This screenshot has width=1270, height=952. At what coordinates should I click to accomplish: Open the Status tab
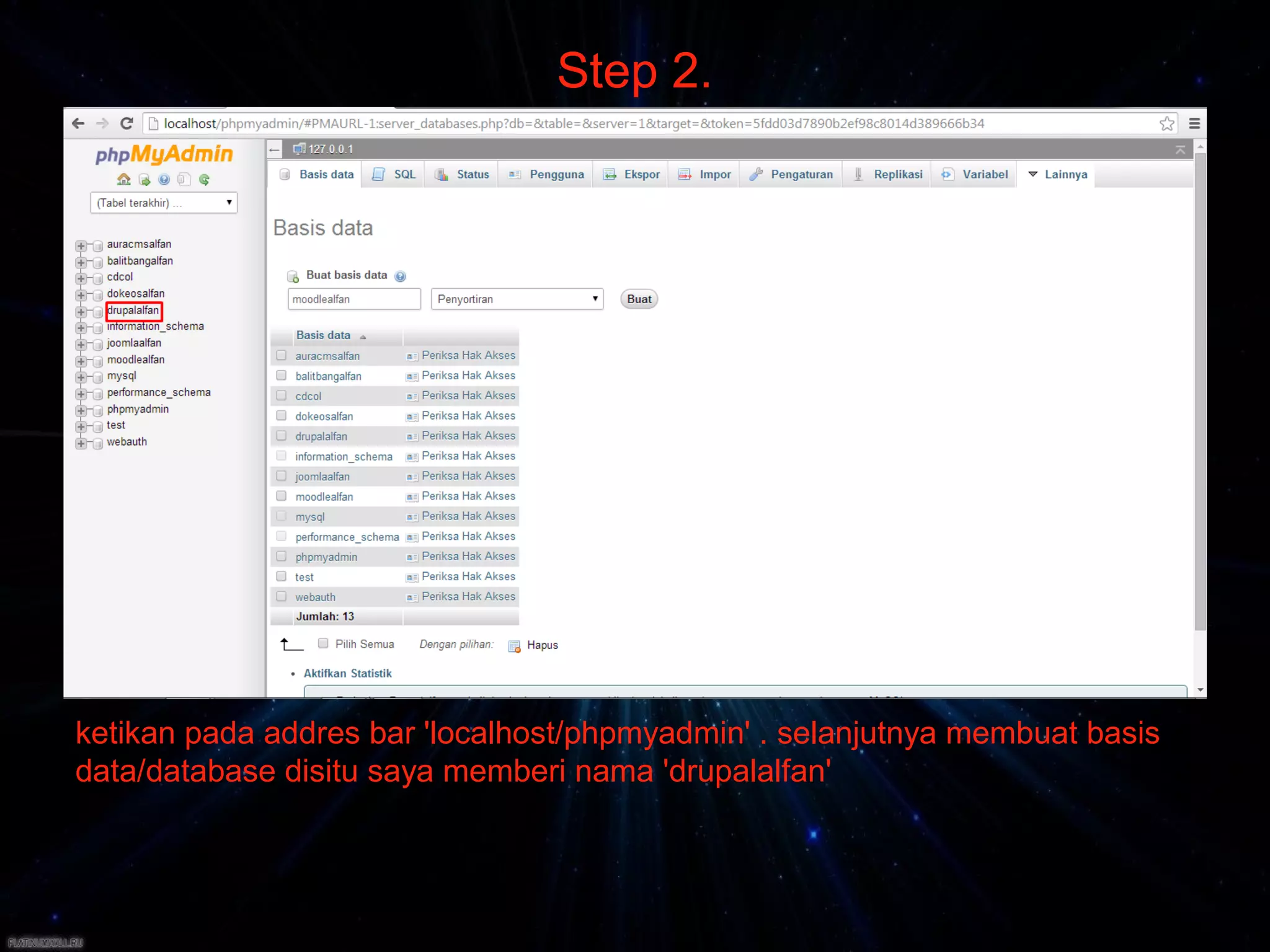coord(462,175)
